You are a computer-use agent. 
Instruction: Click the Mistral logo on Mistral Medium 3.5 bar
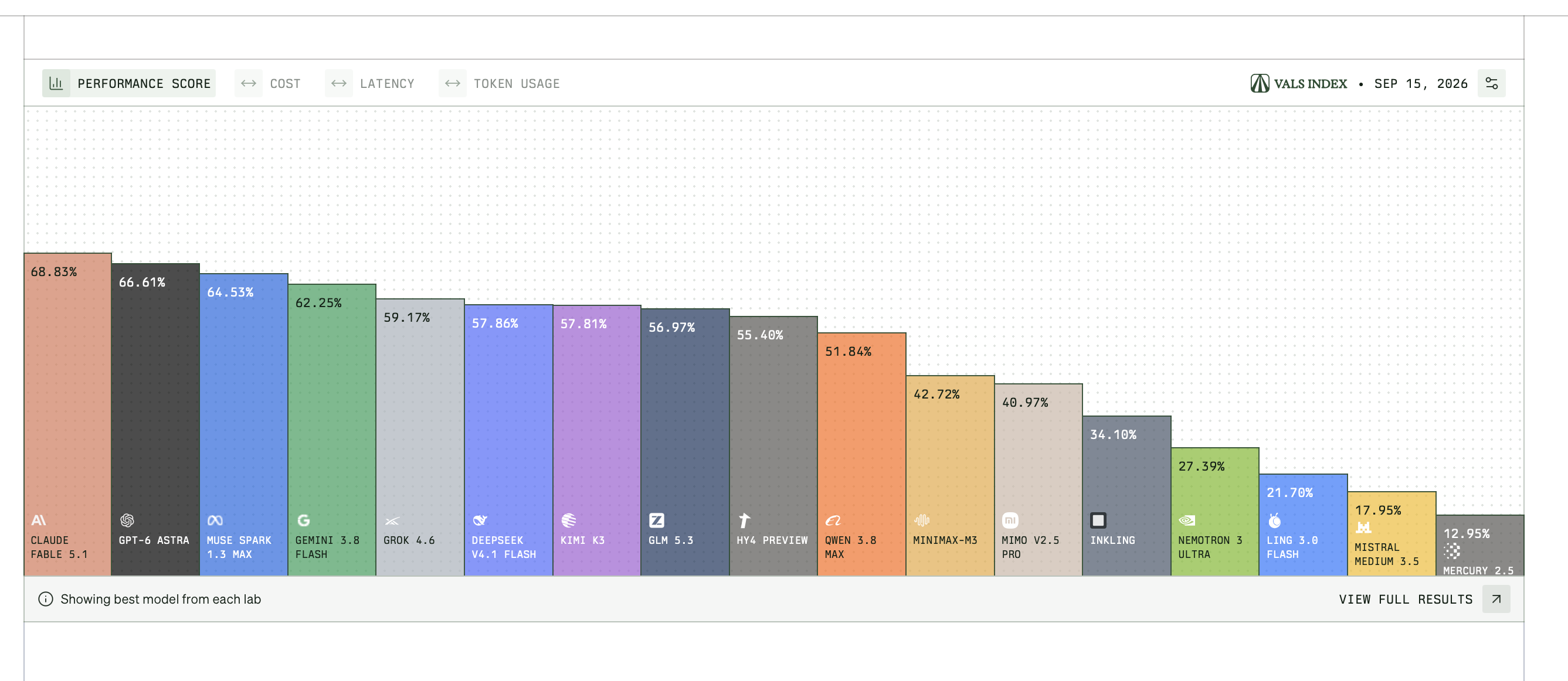point(1363,527)
